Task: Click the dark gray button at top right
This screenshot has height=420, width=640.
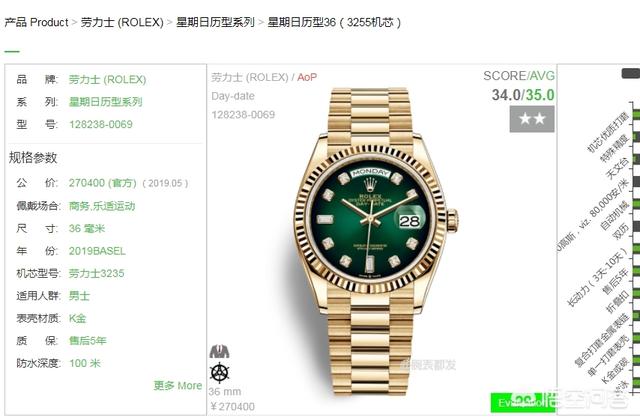Action: pos(631,73)
